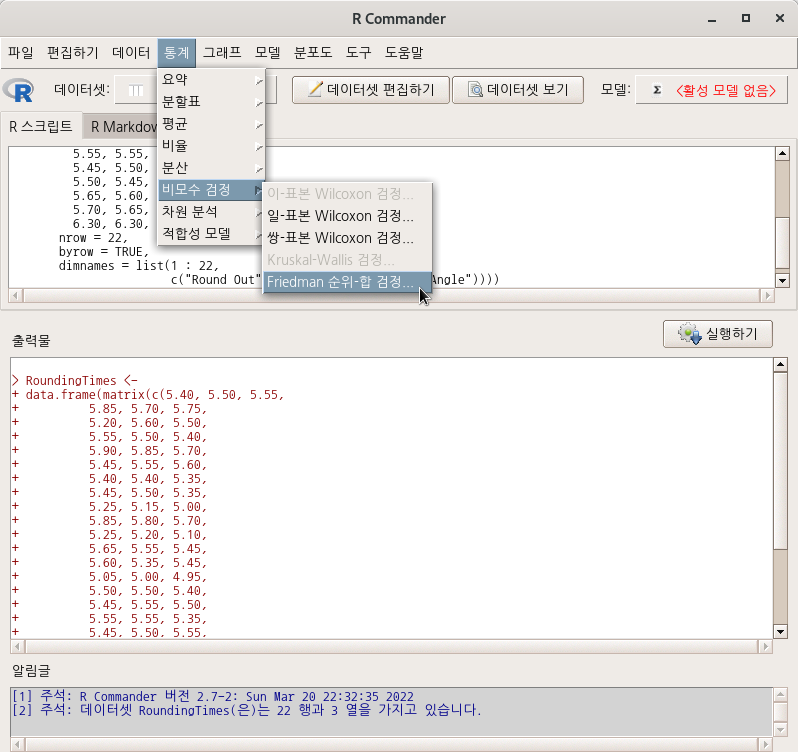This screenshot has height=752, width=798.
Task: Click the gear icon on the 실행하기 button
Action: coord(690,334)
